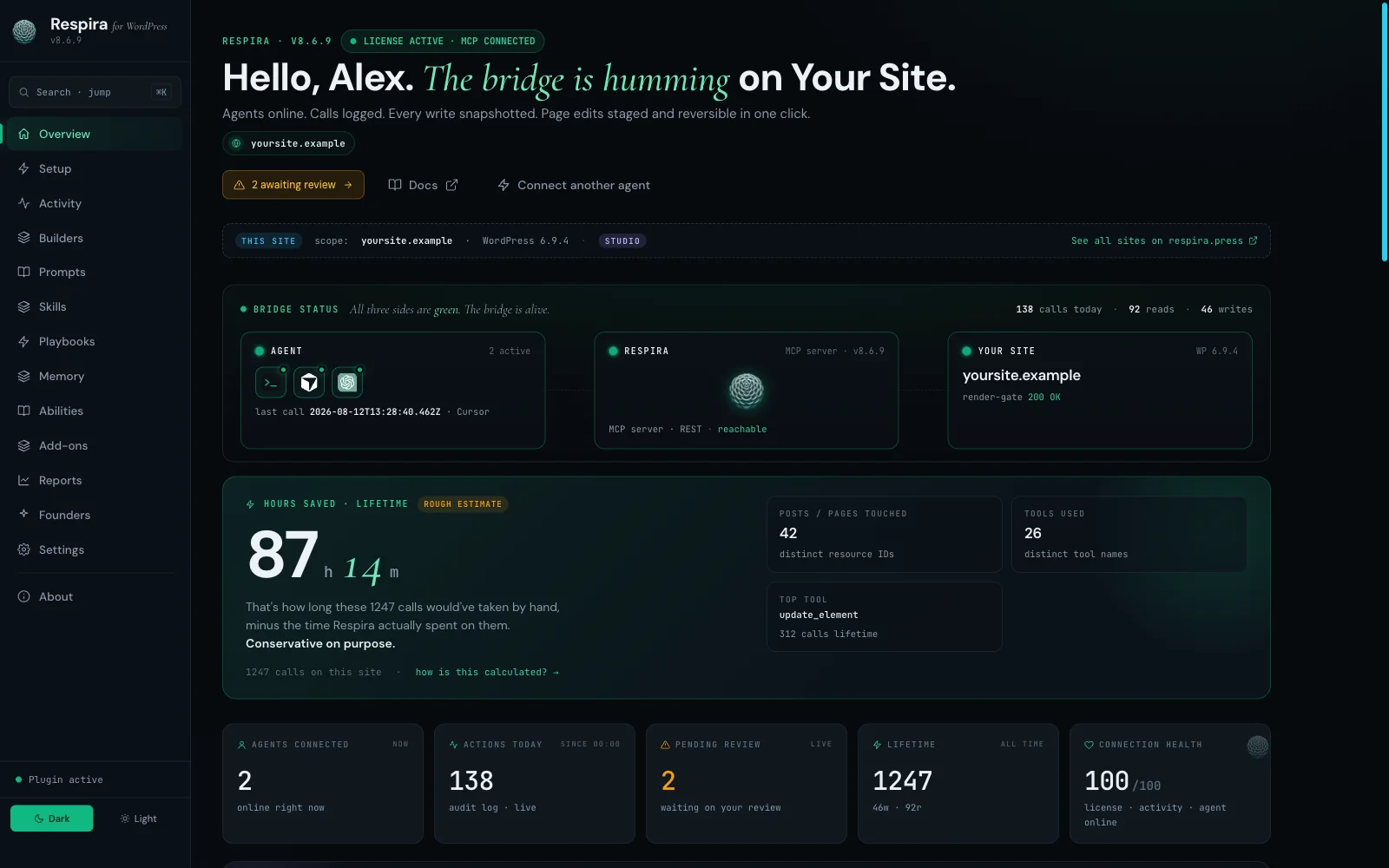
Task: Click the Hours Saved lightning icon
Action: [251, 504]
